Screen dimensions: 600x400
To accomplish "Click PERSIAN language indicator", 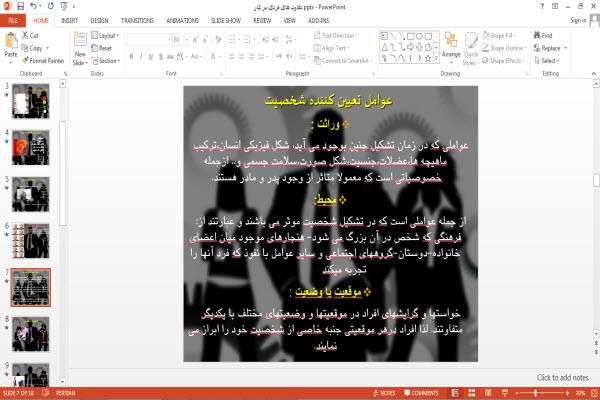I will click(65, 393).
